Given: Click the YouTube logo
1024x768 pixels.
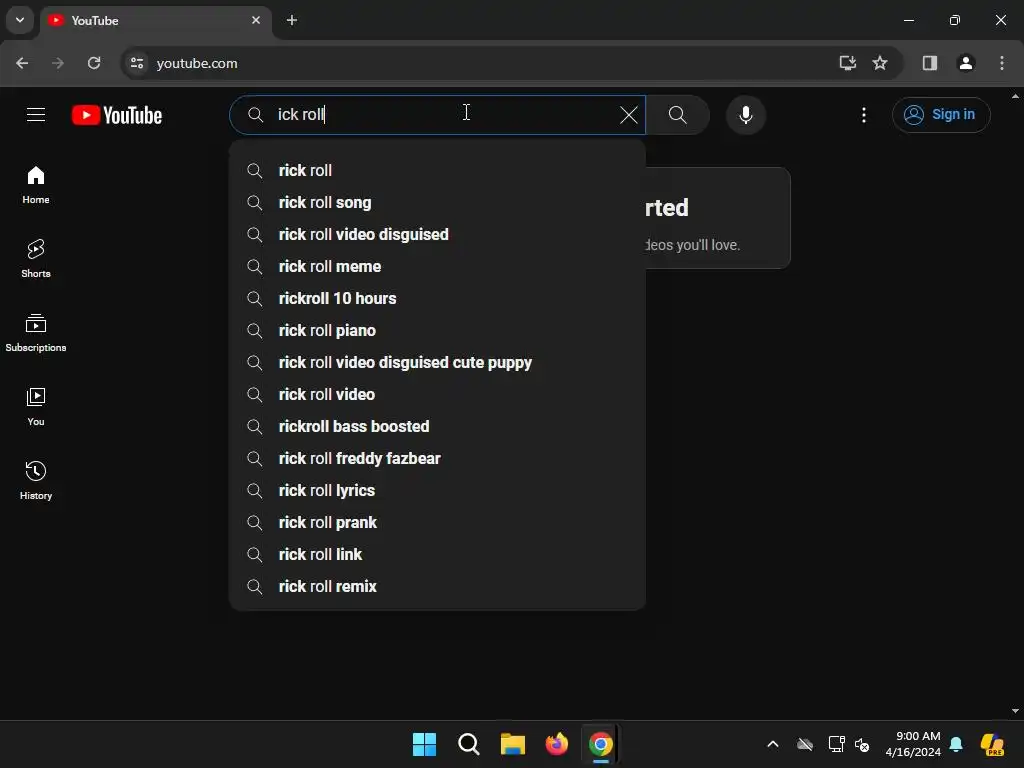Looking at the screenshot, I should [117, 115].
